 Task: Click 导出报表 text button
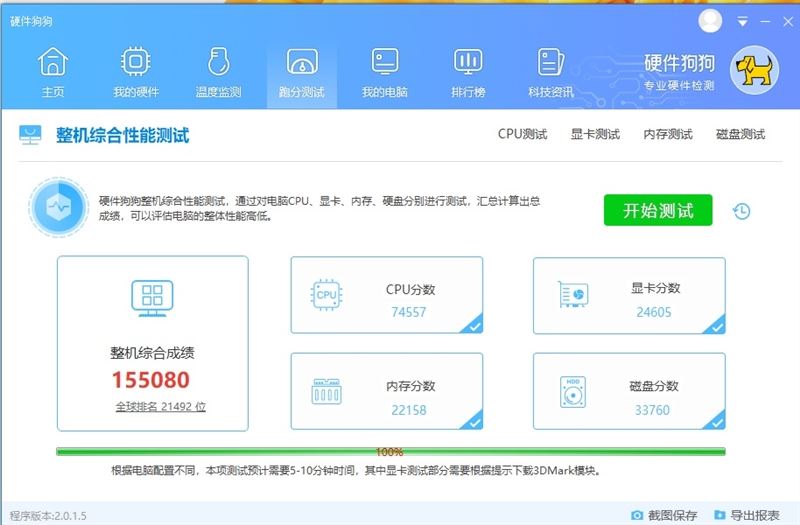pyautogui.click(x=755, y=515)
